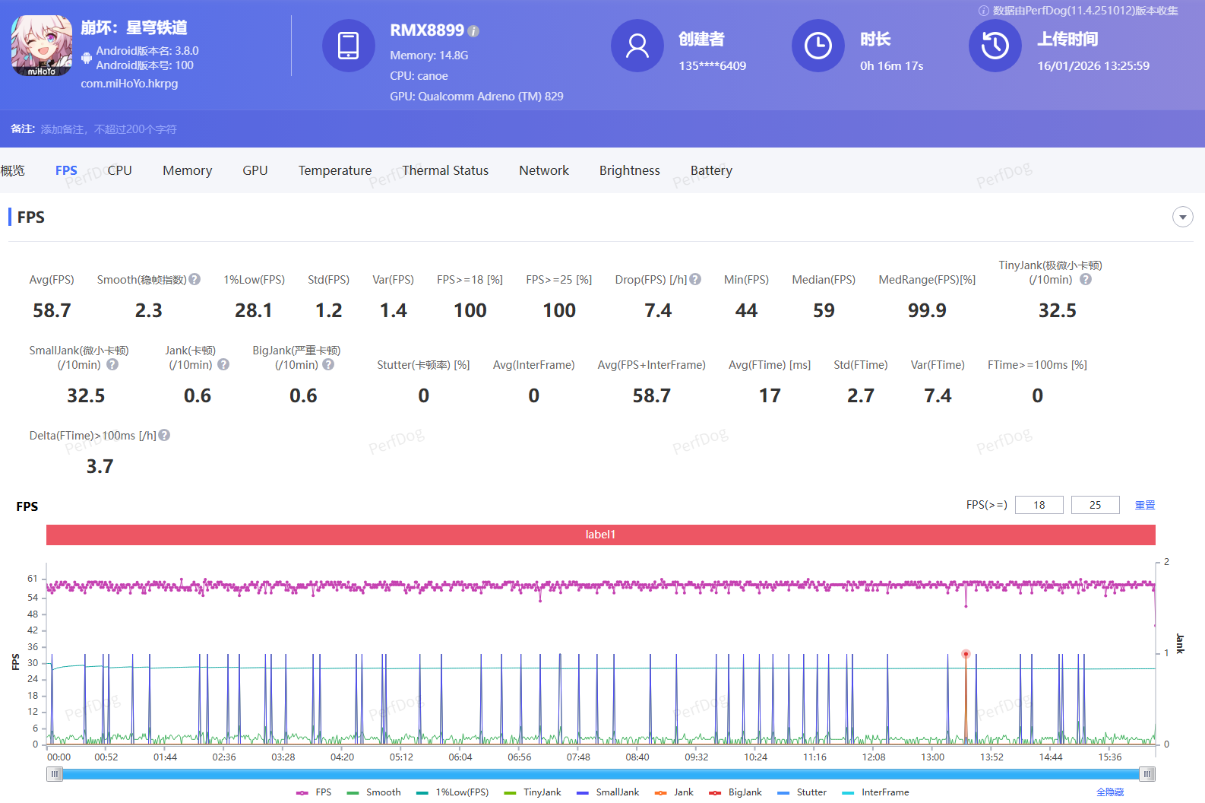Viewport: 1205px width, 803px height.
Task: Click the right handle of the time range bar
Action: coord(1148,774)
